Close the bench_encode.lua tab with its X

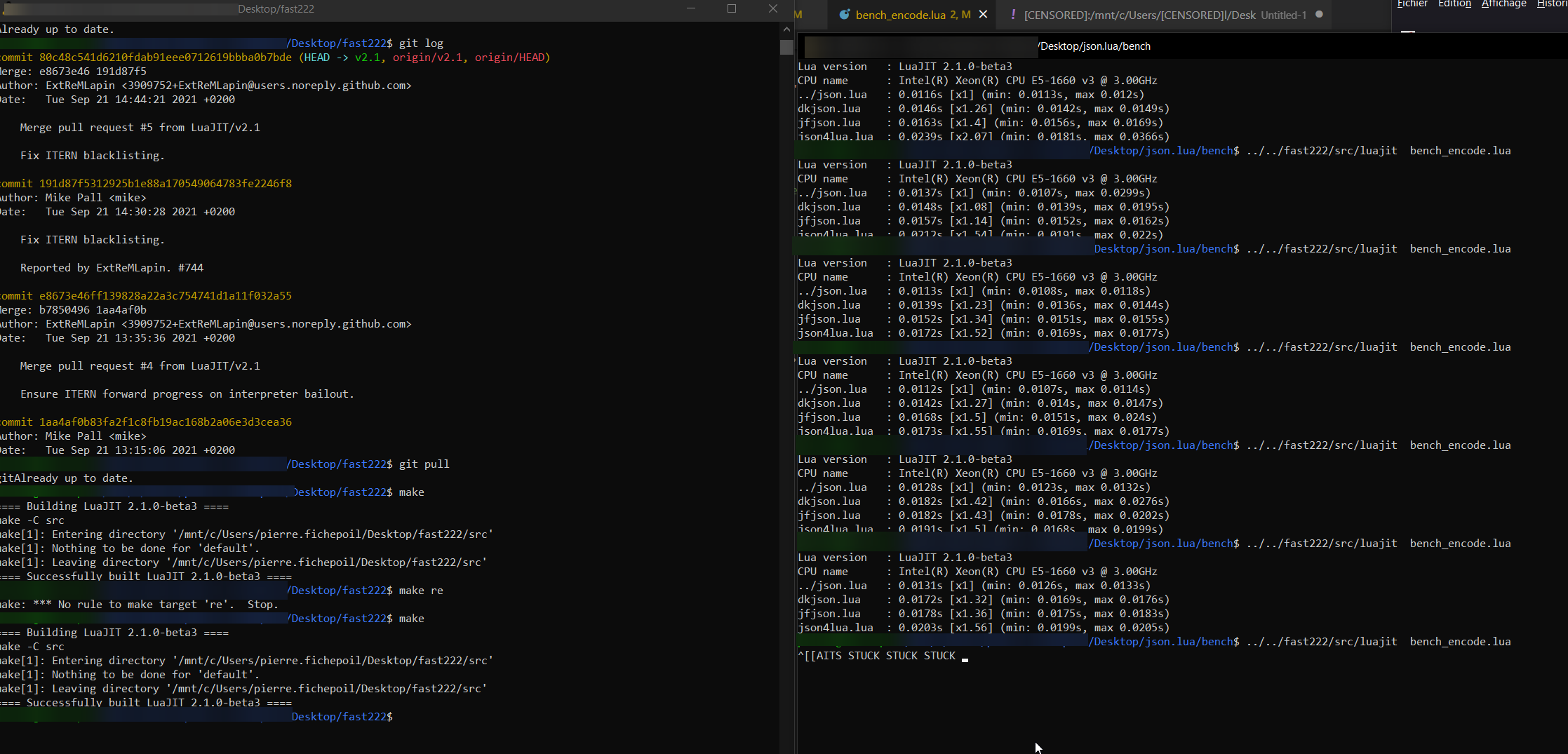pyautogui.click(x=983, y=14)
